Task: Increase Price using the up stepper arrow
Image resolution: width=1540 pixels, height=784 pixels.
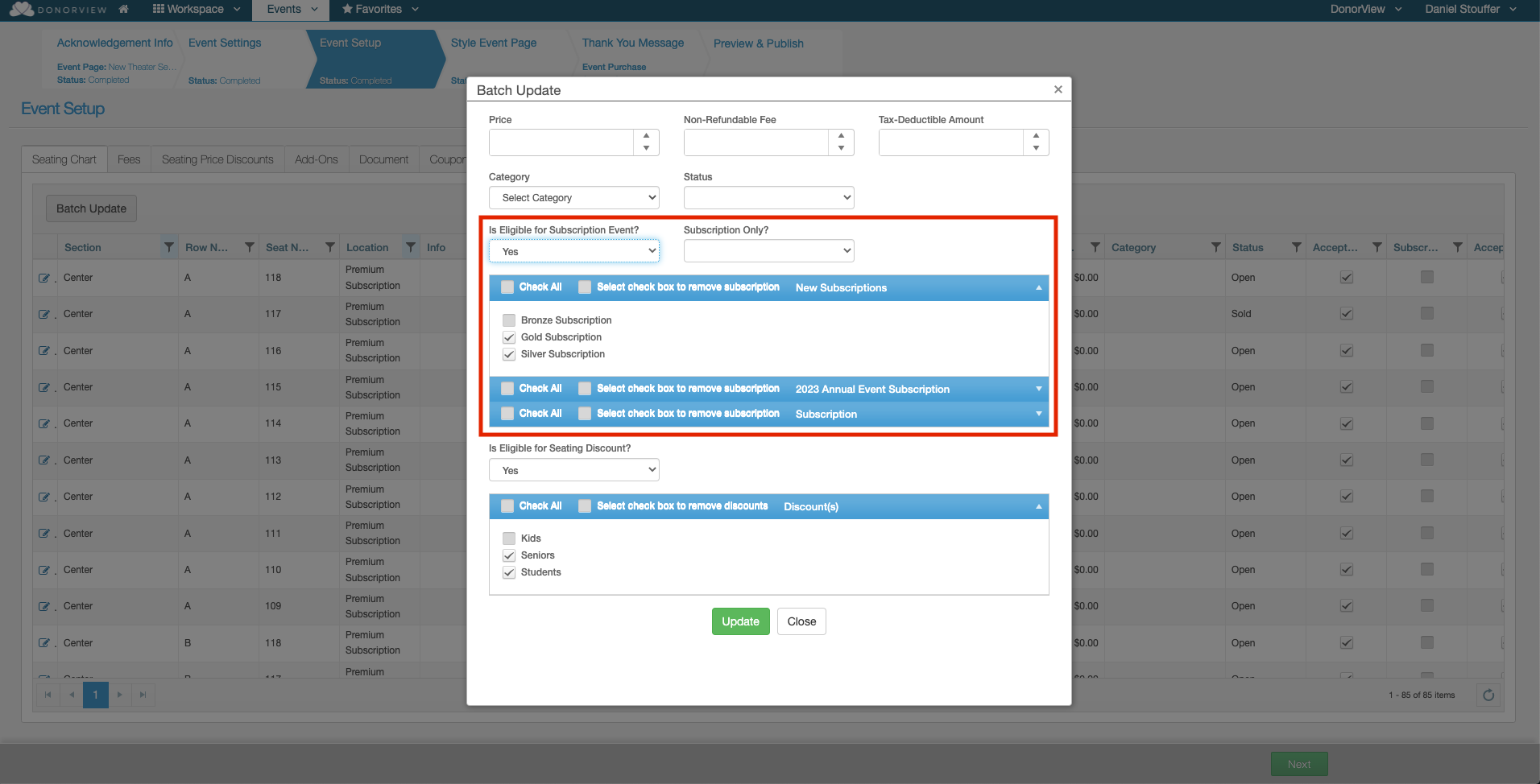Action: click(x=646, y=136)
